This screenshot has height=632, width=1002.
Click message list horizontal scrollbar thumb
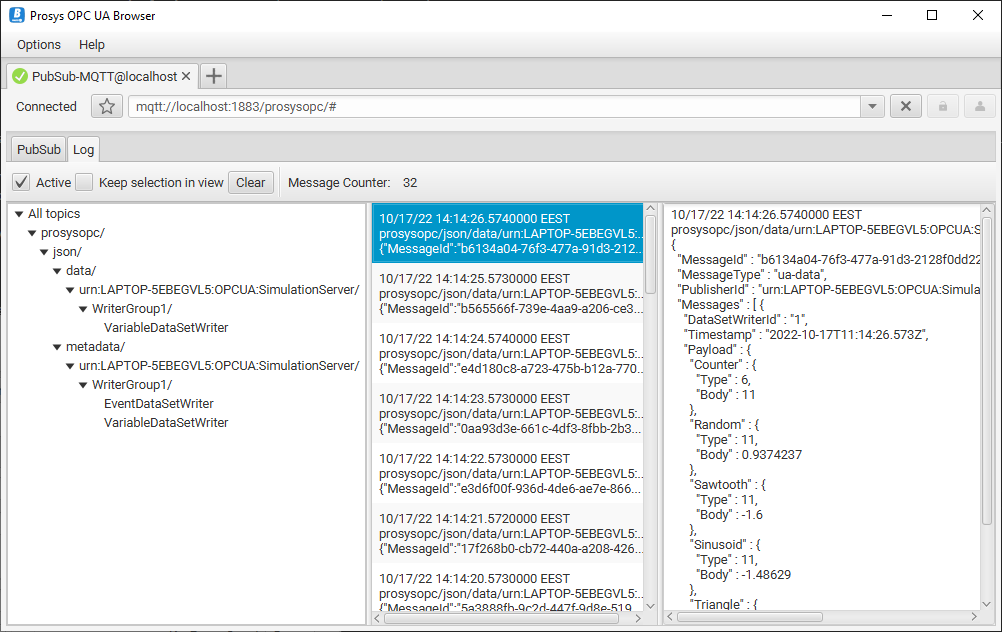point(501,618)
